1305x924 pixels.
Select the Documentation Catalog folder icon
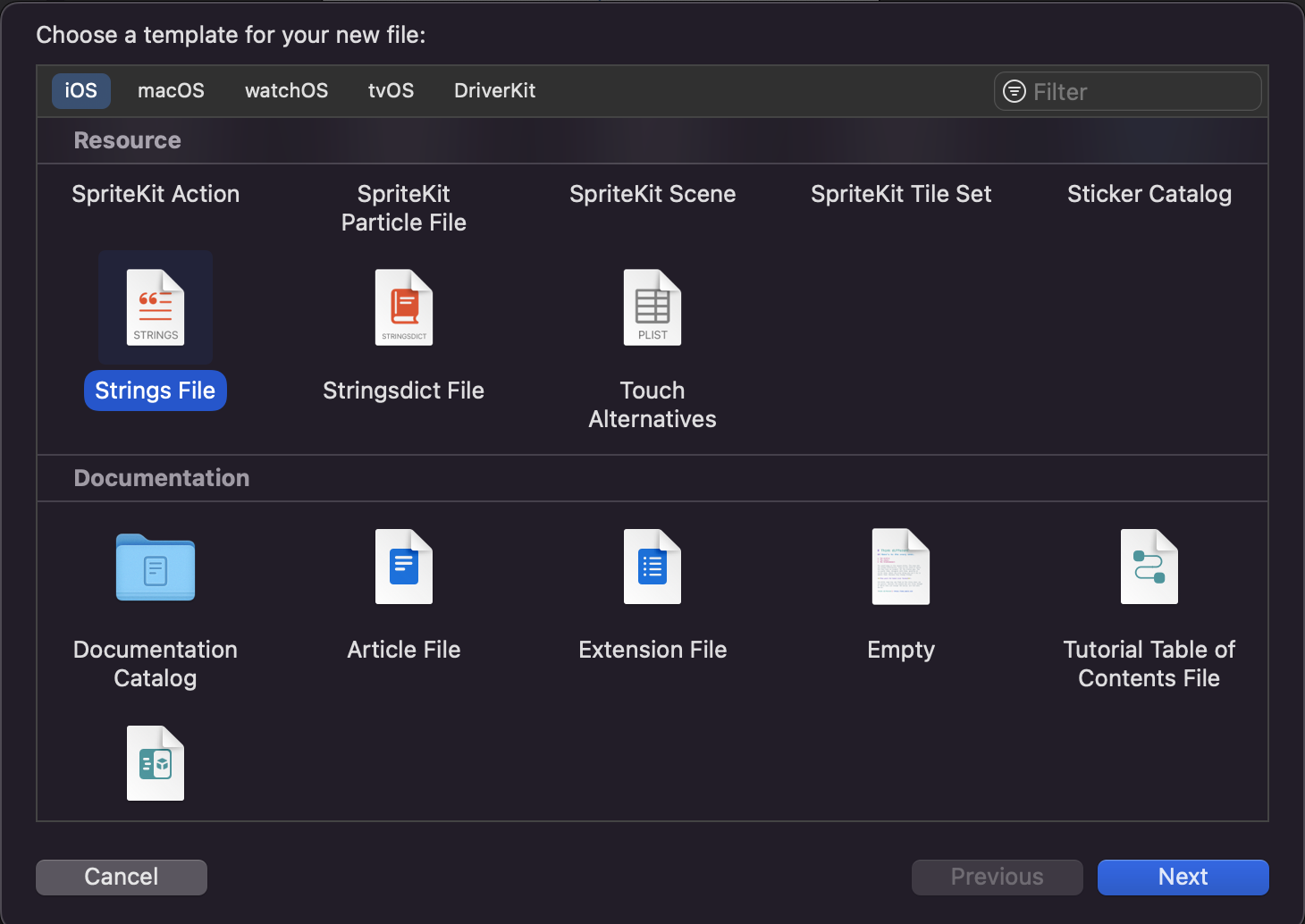coord(156,567)
